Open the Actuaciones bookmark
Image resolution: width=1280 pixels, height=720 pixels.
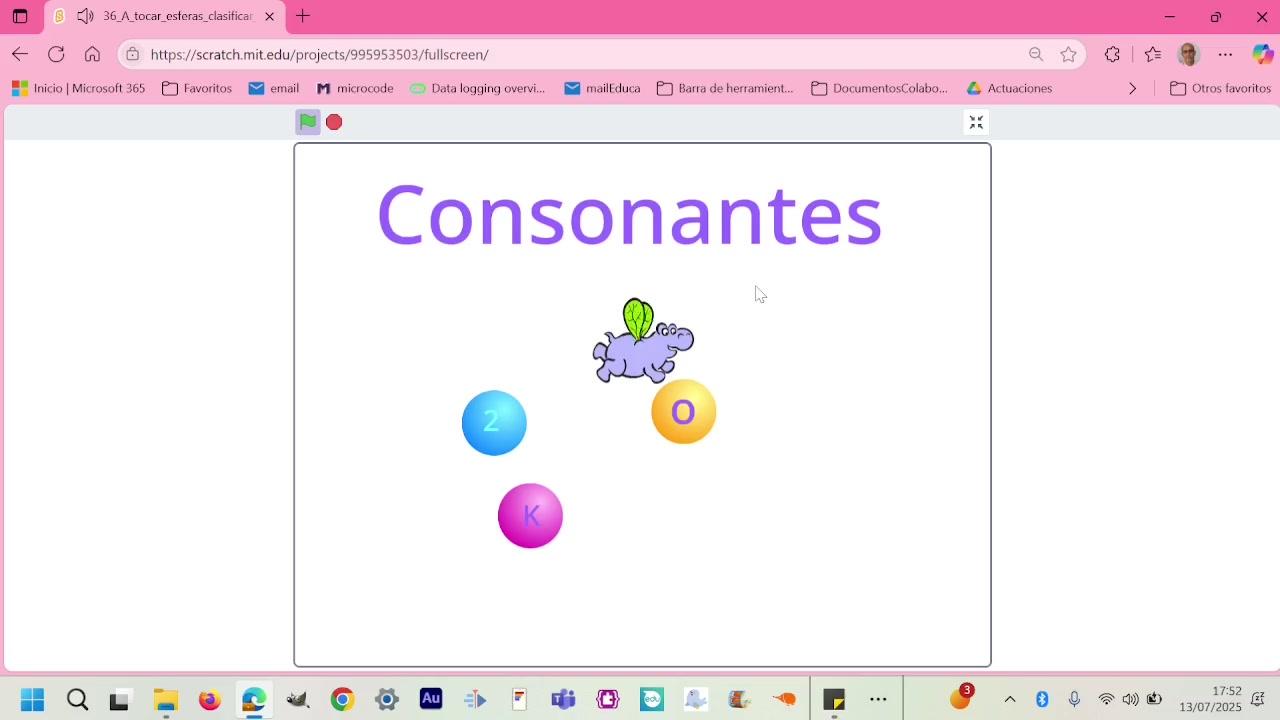(x=1009, y=88)
